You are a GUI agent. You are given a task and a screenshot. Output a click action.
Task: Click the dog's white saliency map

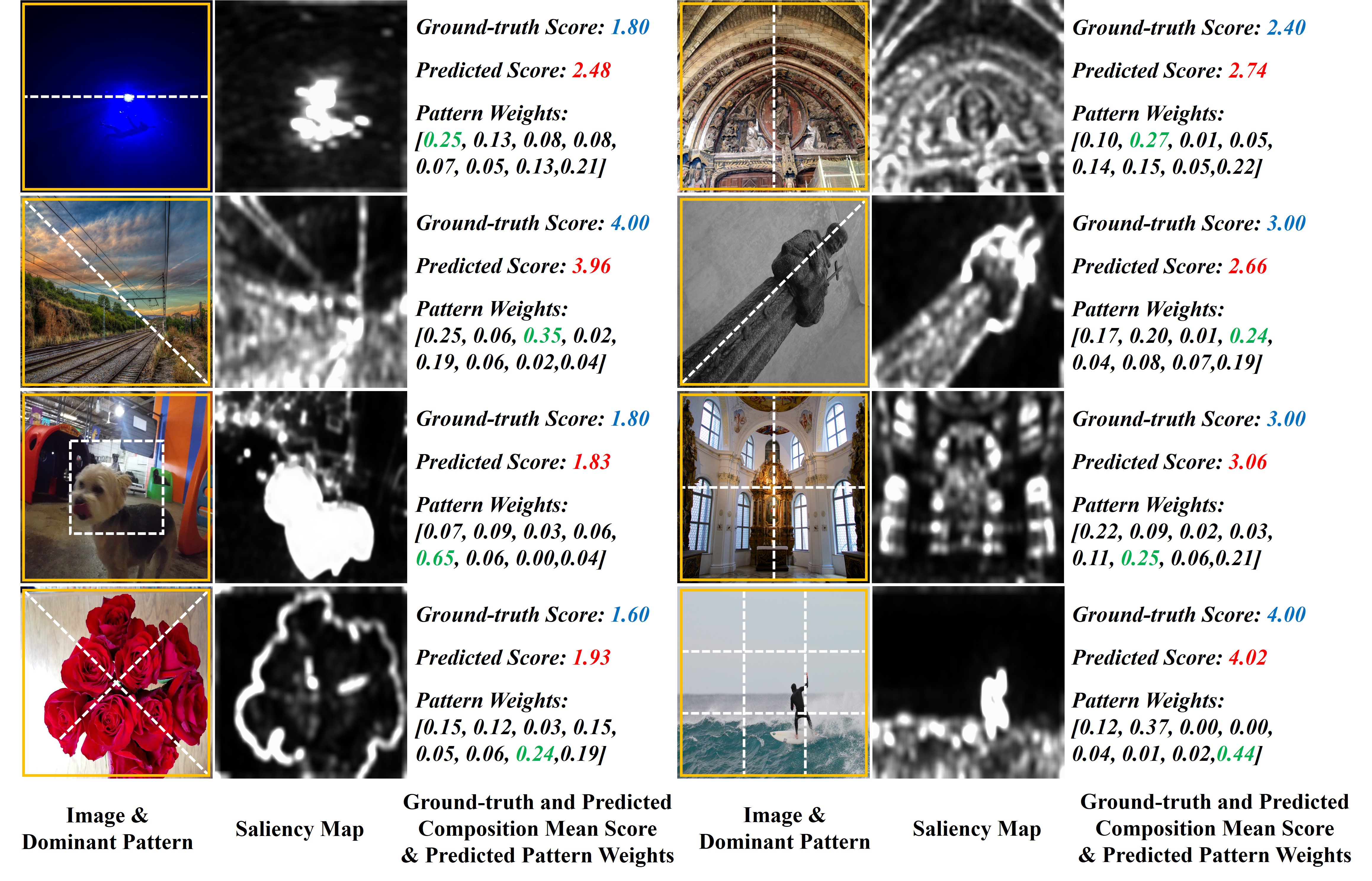point(311,487)
